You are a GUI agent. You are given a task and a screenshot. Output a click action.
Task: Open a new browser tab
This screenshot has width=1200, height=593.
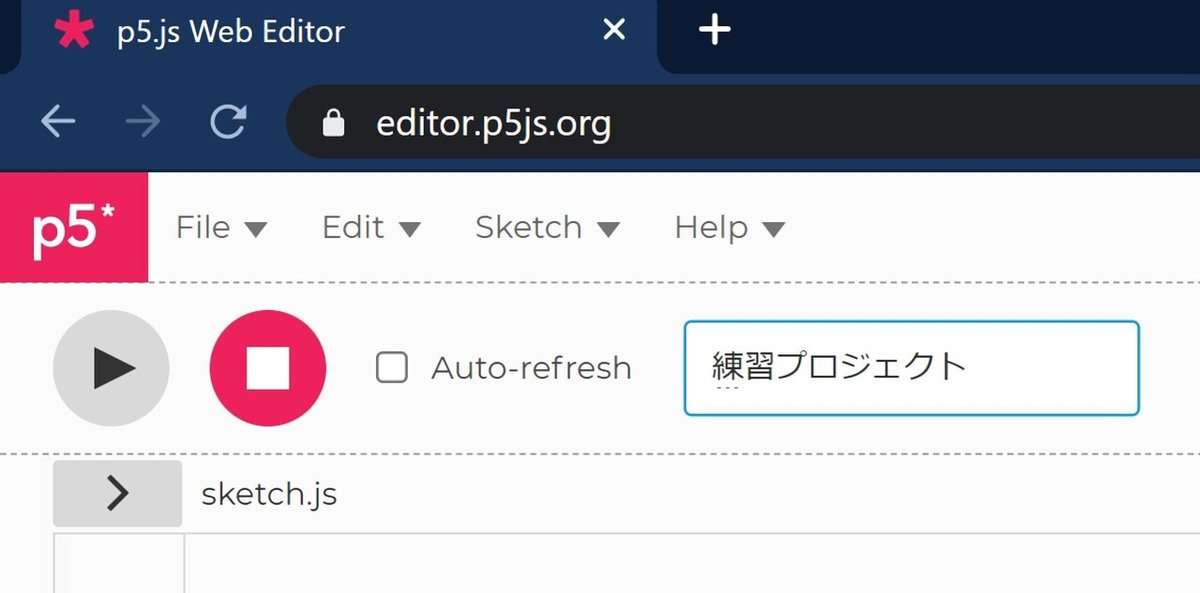tap(714, 30)
